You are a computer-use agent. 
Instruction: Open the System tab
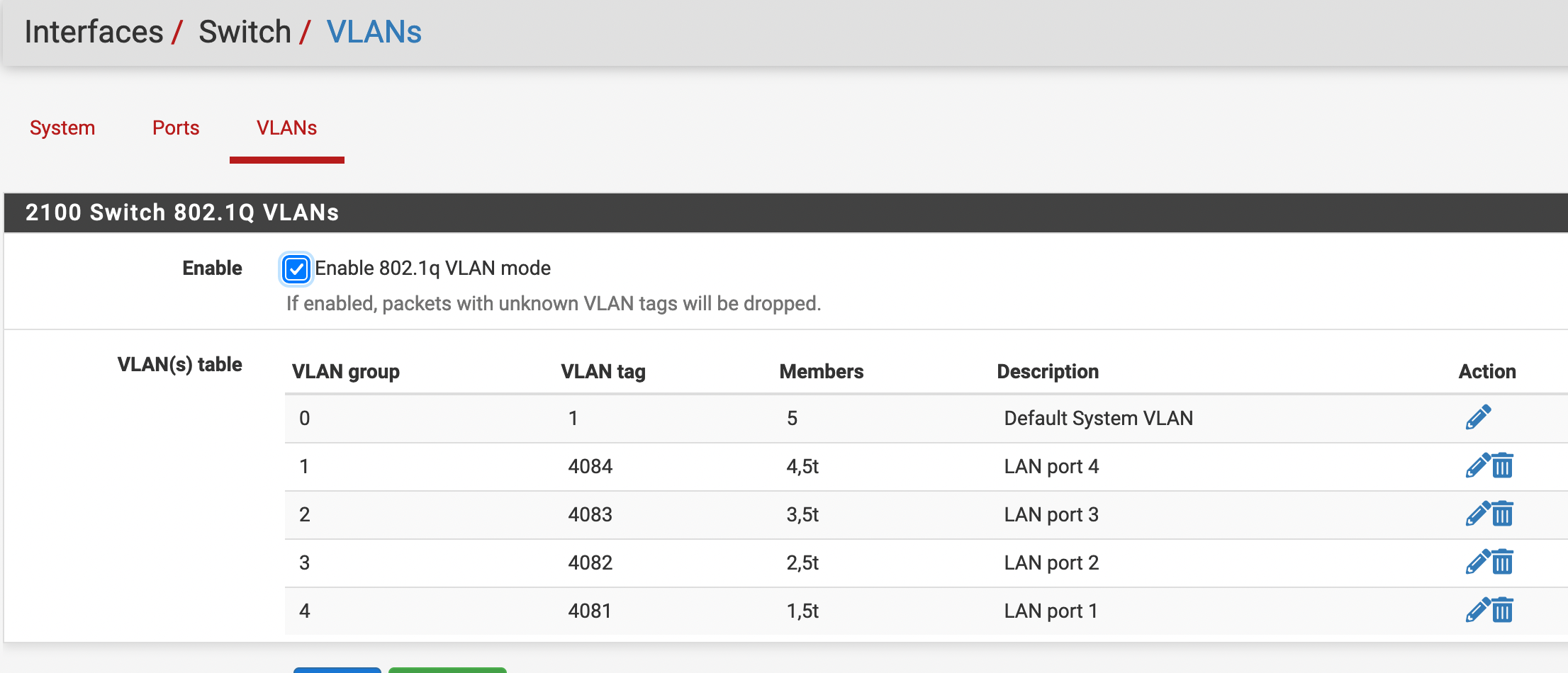click(x=62, y=128)
